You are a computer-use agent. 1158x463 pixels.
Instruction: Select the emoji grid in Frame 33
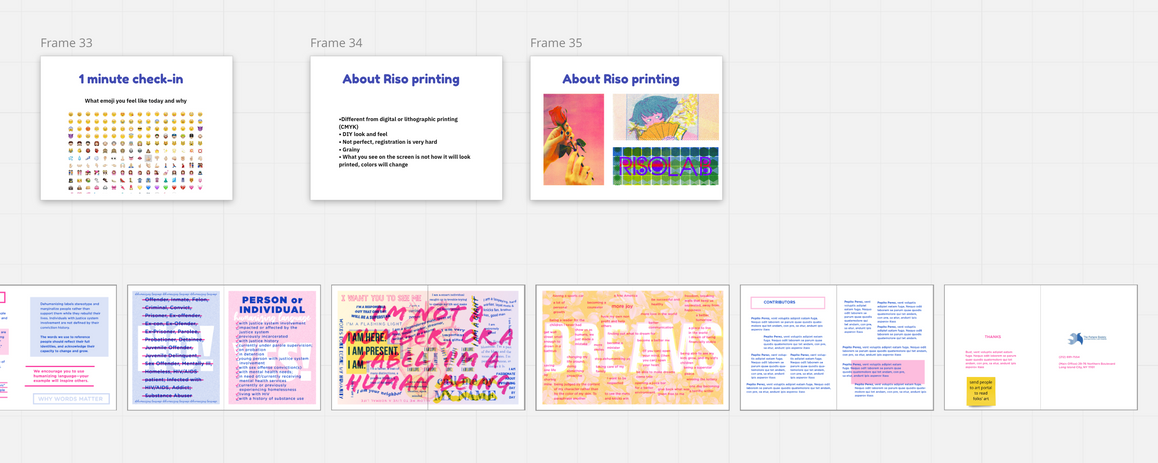[135, 151]
